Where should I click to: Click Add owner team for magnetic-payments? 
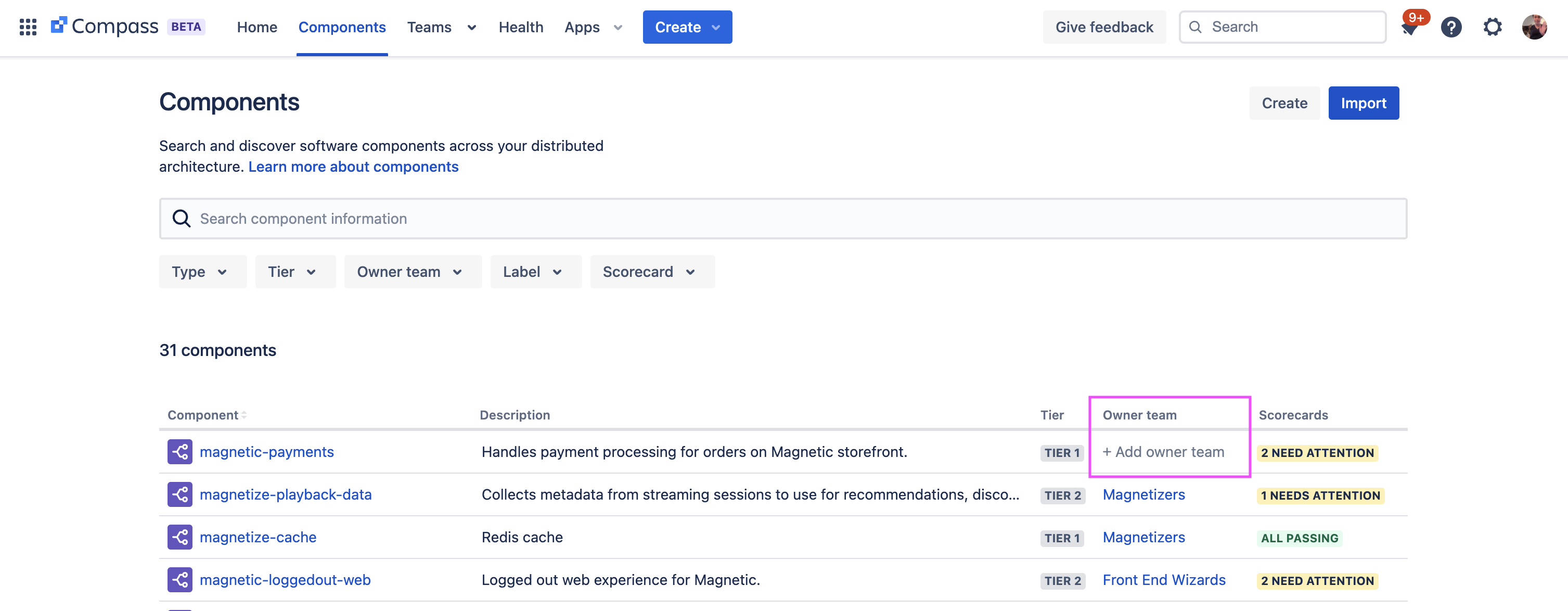[x=1163, y=451]
